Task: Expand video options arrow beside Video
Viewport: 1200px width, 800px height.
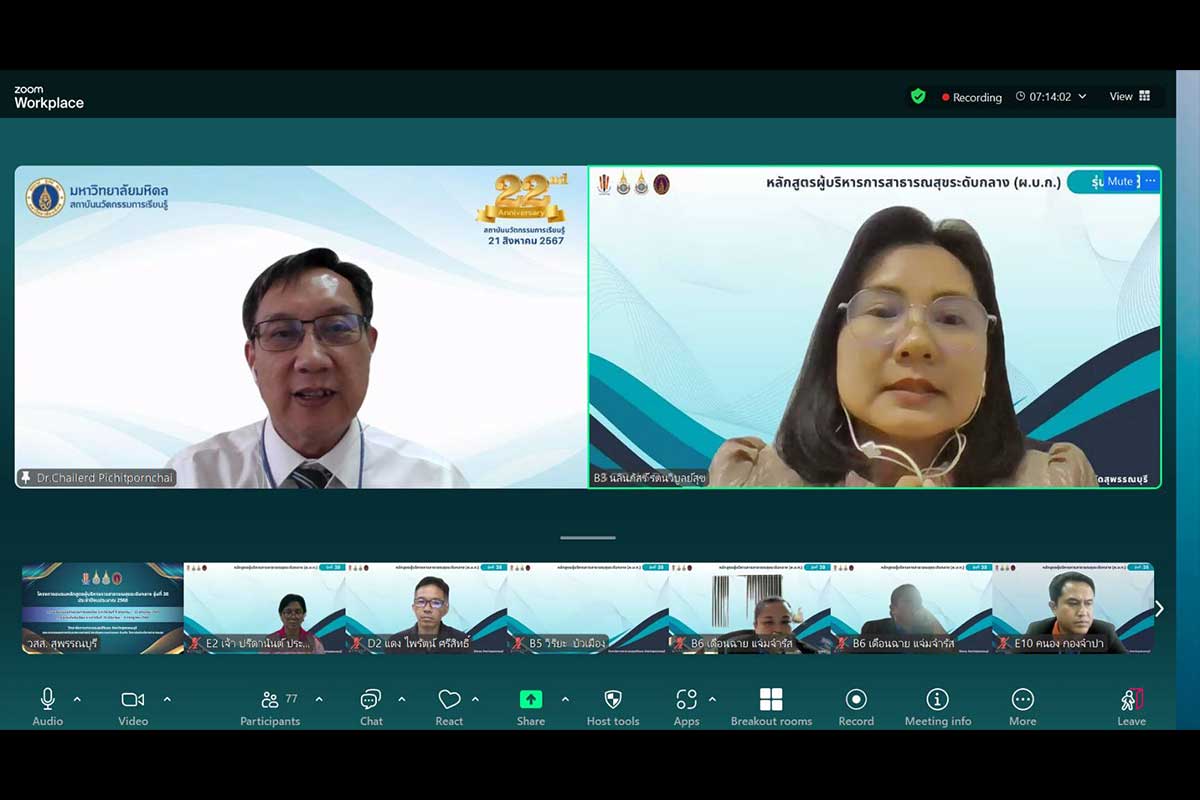Action: point(167,699)
